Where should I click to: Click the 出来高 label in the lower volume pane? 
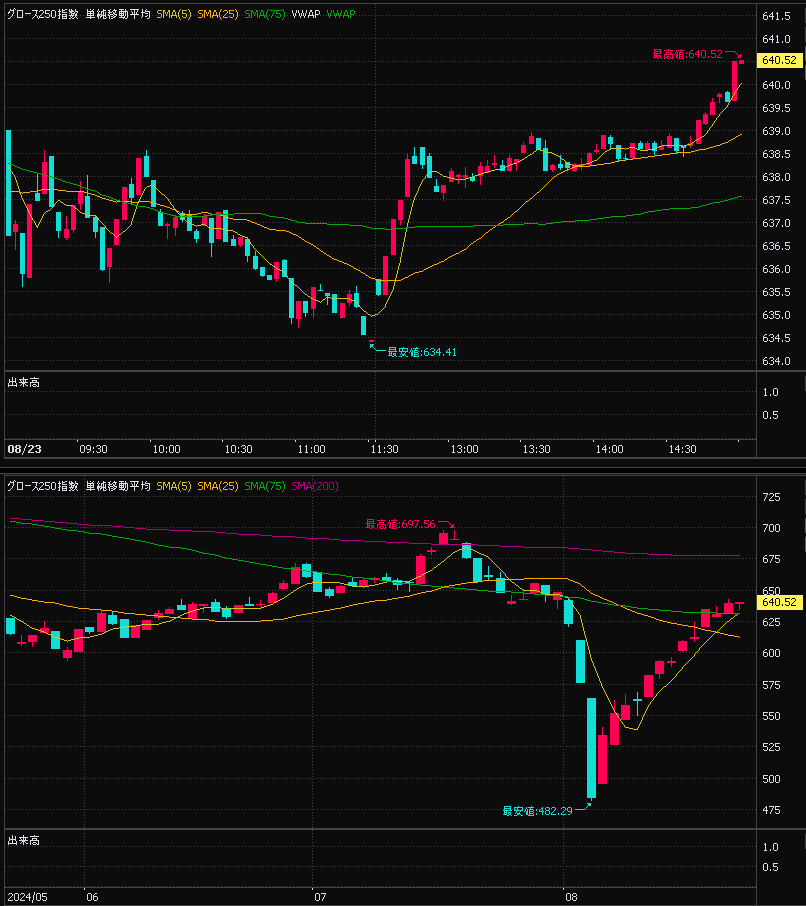[24, 841]
